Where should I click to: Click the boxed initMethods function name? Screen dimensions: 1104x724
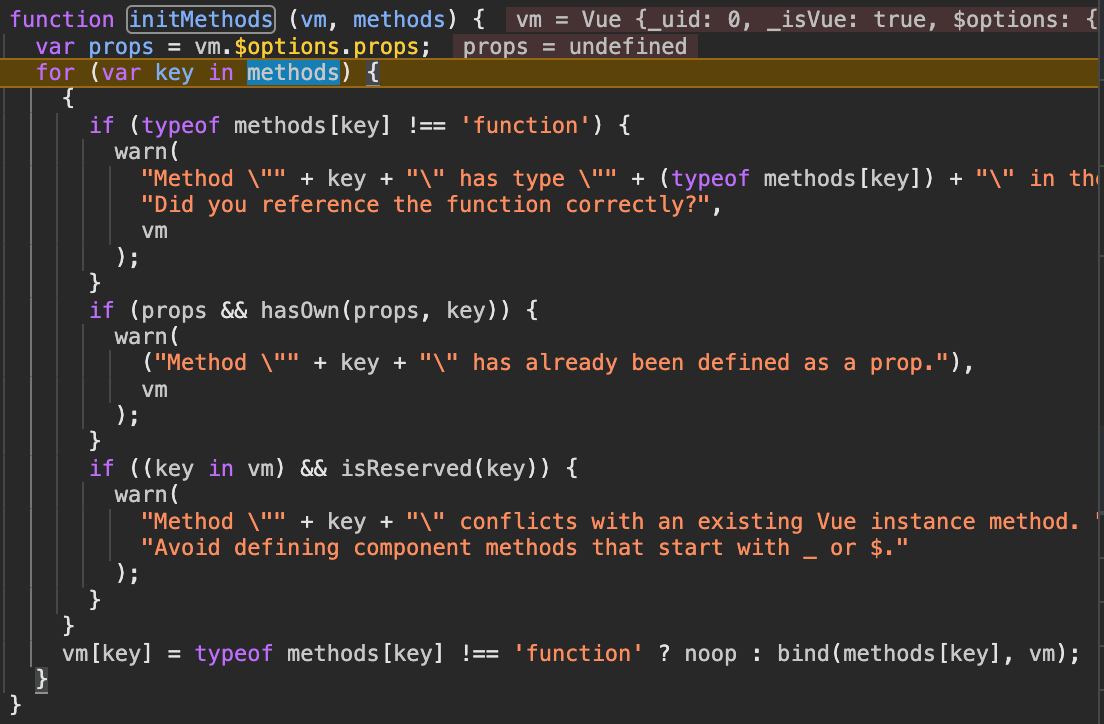click(199, 19)
